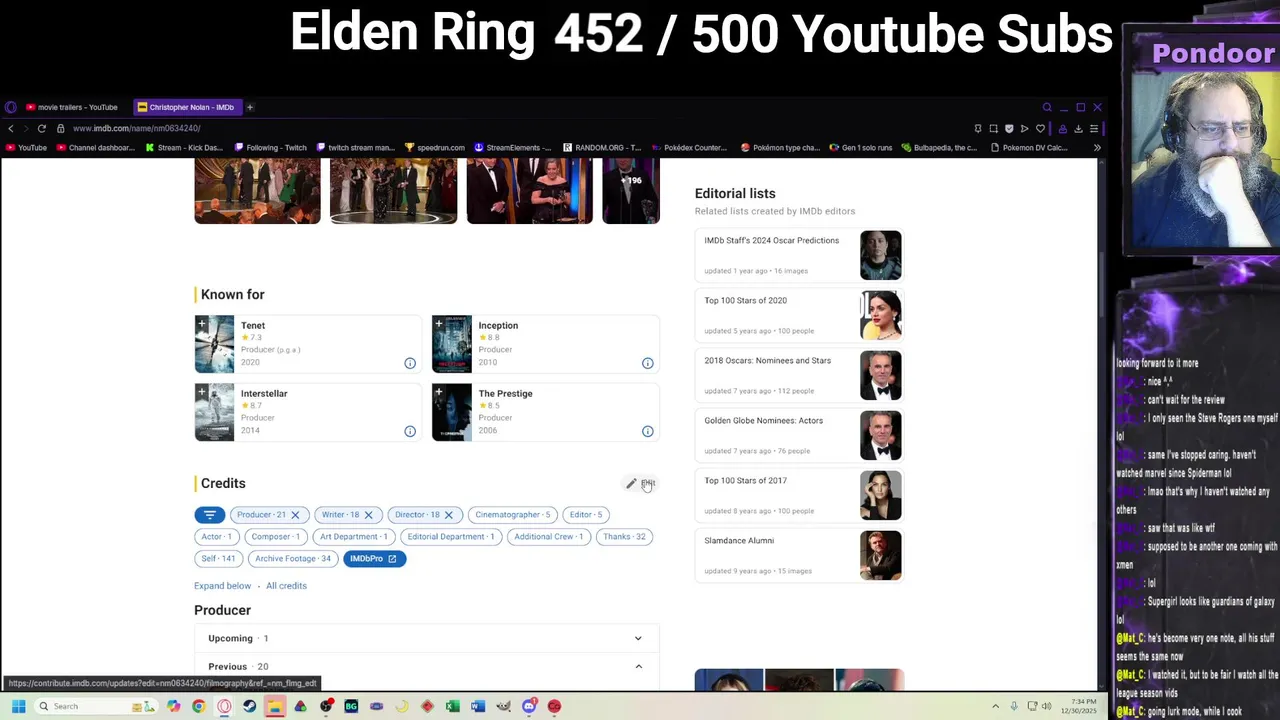Toggle the Self credits chip
Image resolution: width=1280 pixels, height=720 pixels.
click(x=218, y=559)
